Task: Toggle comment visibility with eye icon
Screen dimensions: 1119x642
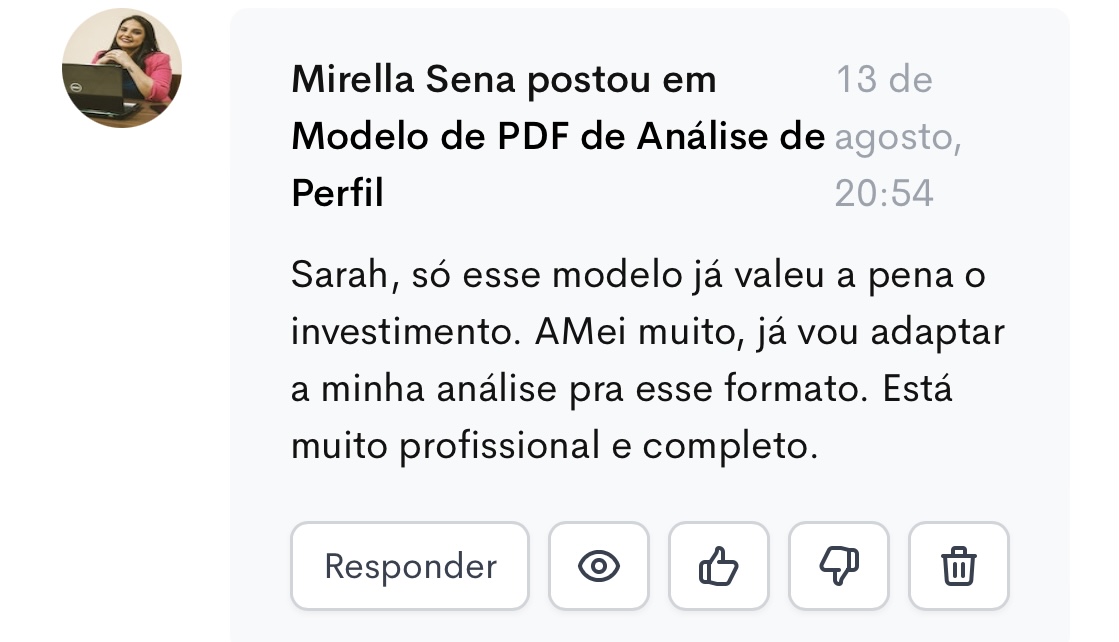Action: (599, 566)
